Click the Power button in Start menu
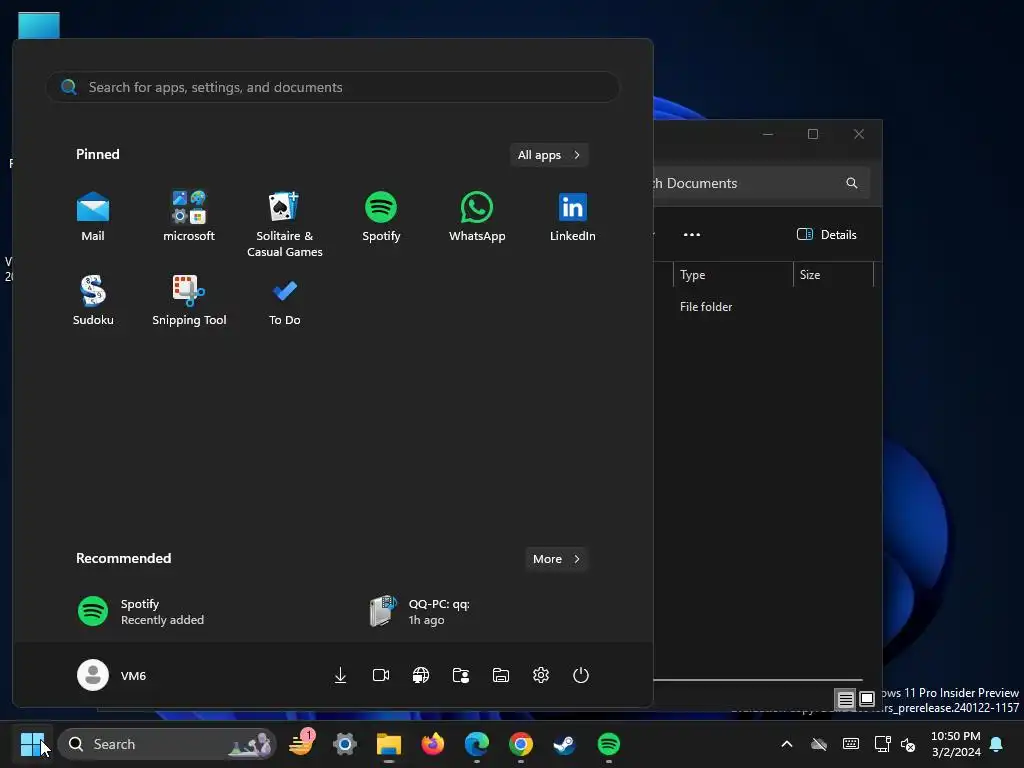Image resolution: width=1024 pixels, height=768 pixels. click(581, 675)
